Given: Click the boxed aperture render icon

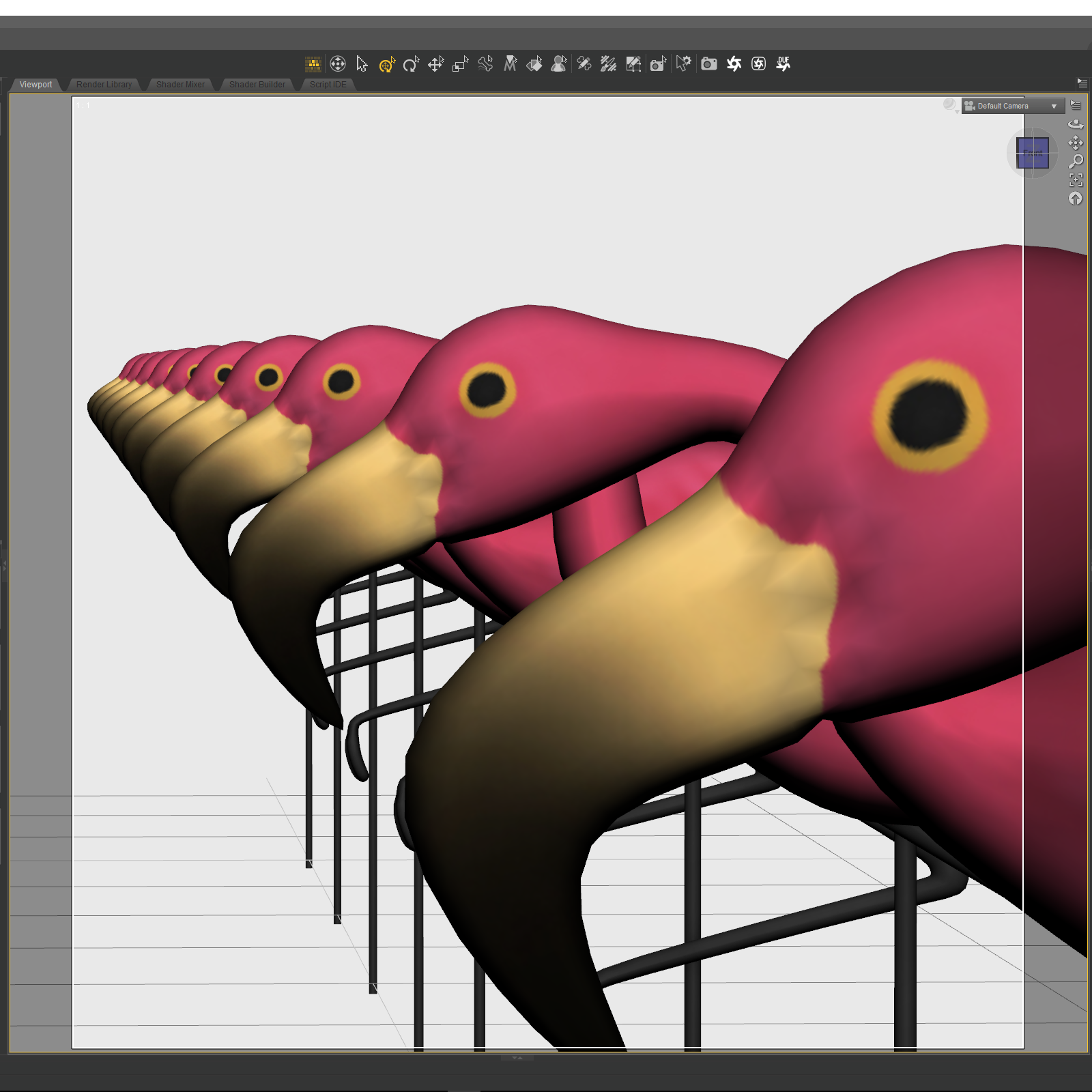Looking at the screenshot, I should (758, 64).
